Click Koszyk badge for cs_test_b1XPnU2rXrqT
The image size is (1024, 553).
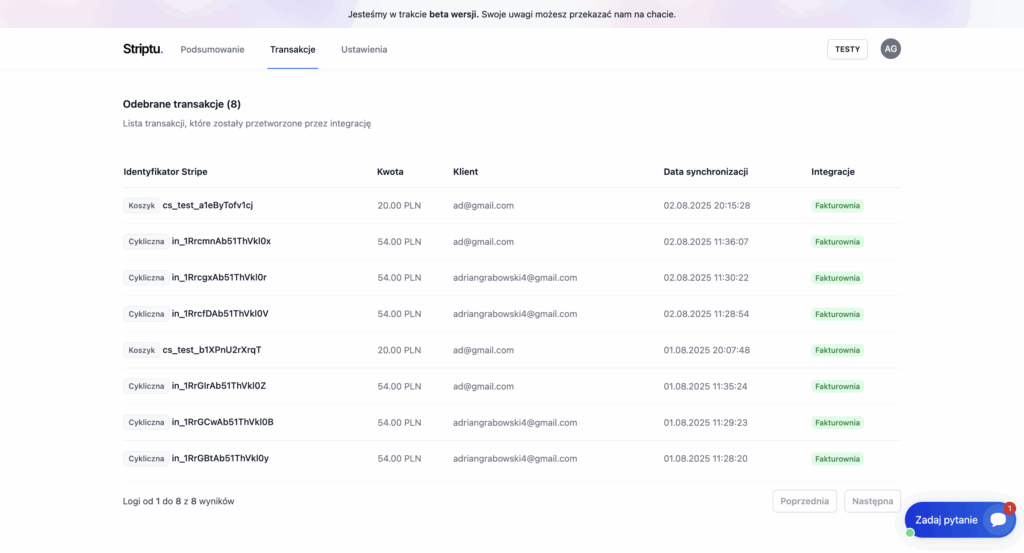pyautogui.click(x=141, y=350)
